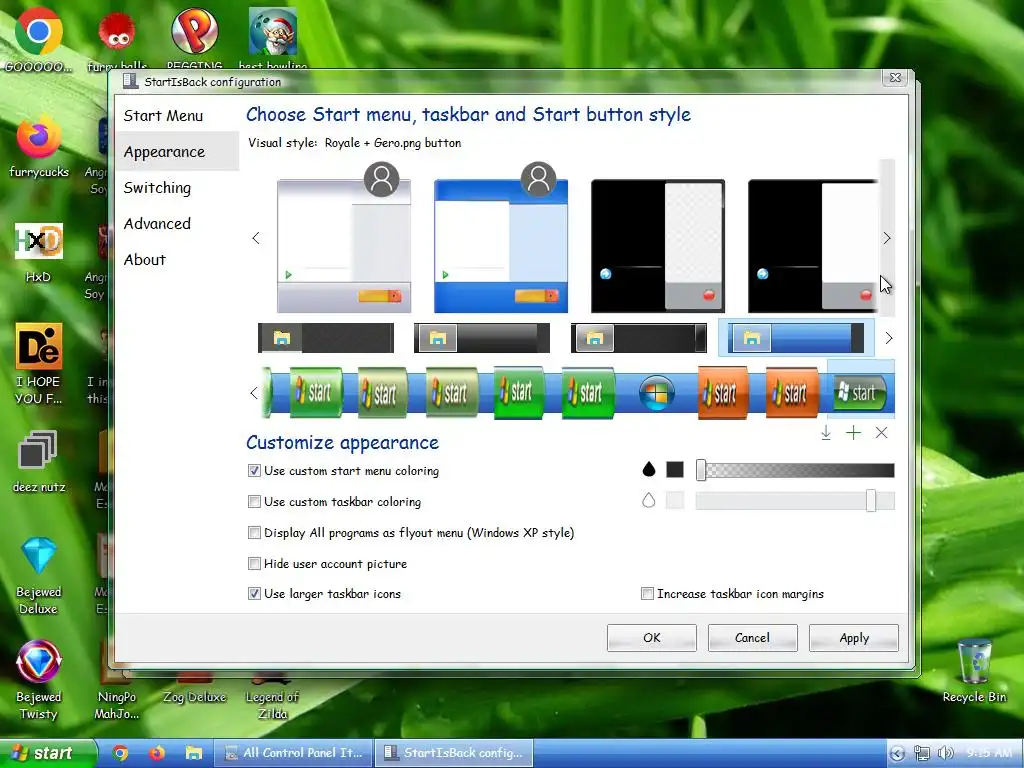
Task: Switch to the Switching page
Action: pos(157,187)
